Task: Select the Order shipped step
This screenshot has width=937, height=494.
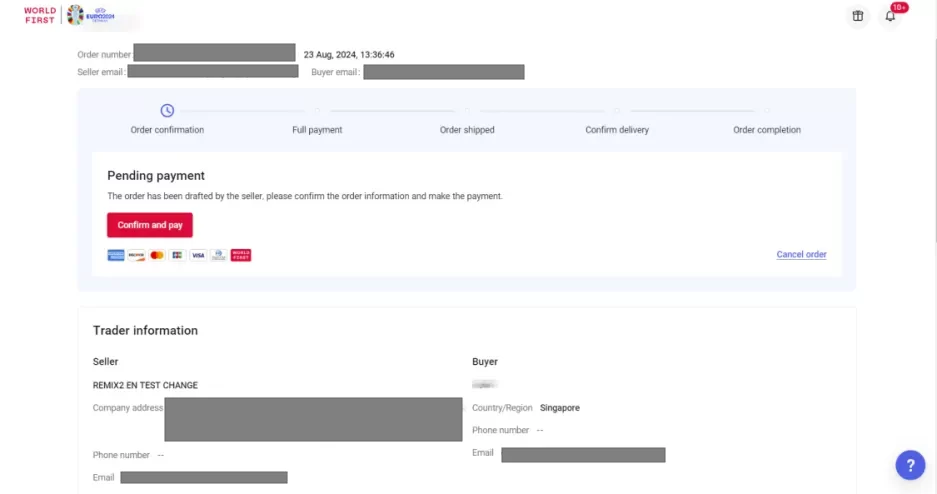Action: pyautogui.click(x=467, y=129)
